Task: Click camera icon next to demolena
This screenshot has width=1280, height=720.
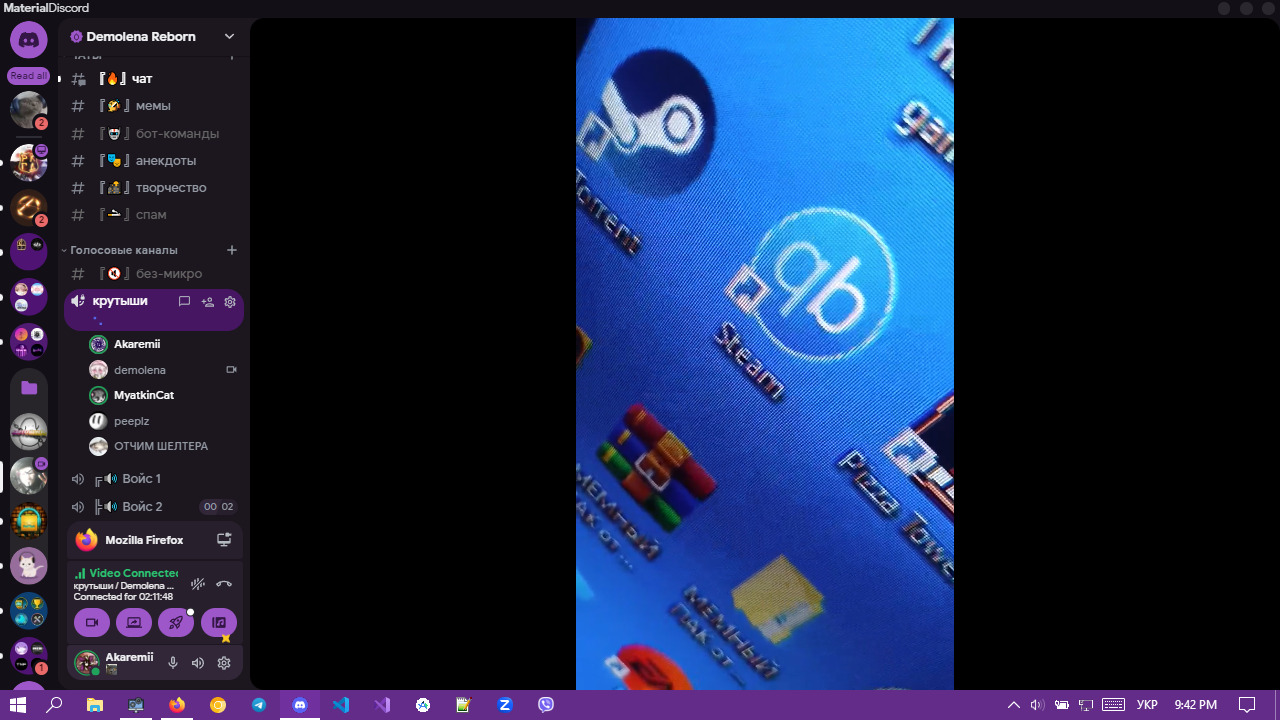Action: (x=231, y=370)
